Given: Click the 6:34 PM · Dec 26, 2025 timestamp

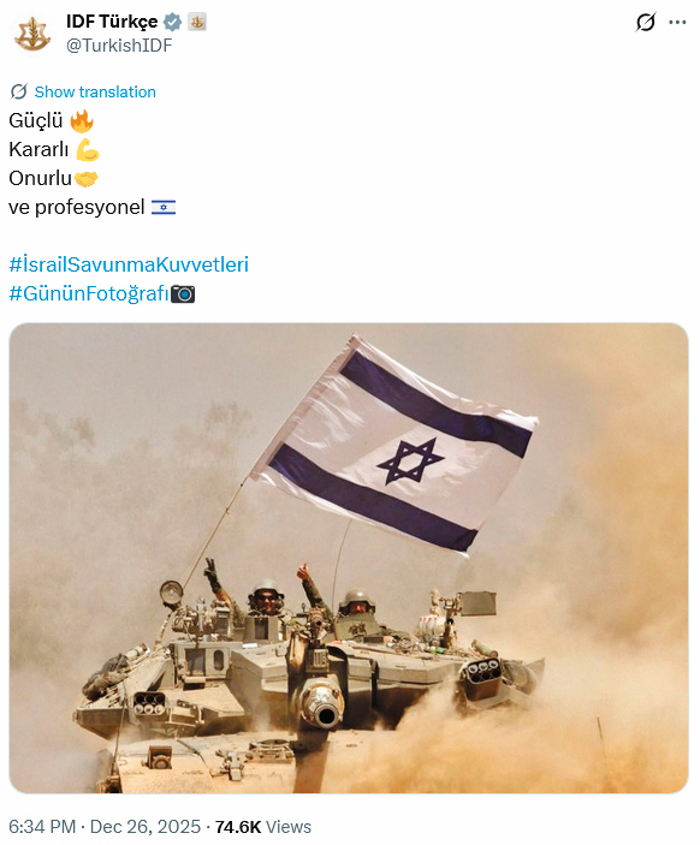Looking at the screenshot, I should (105, 827).
